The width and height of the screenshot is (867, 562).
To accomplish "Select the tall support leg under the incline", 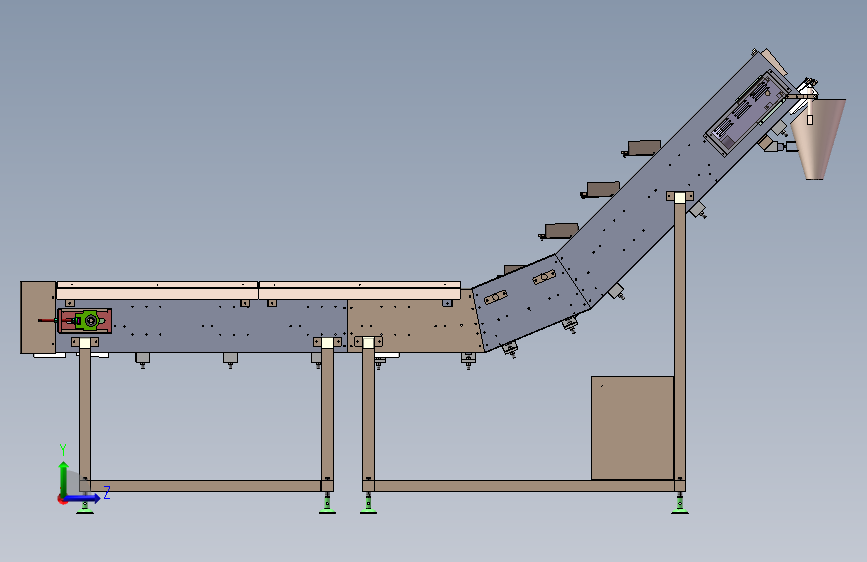I will click(x=680, y=341).
